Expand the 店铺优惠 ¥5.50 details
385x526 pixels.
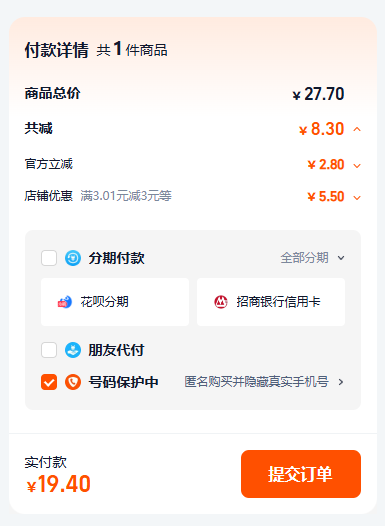pos(357,198)
